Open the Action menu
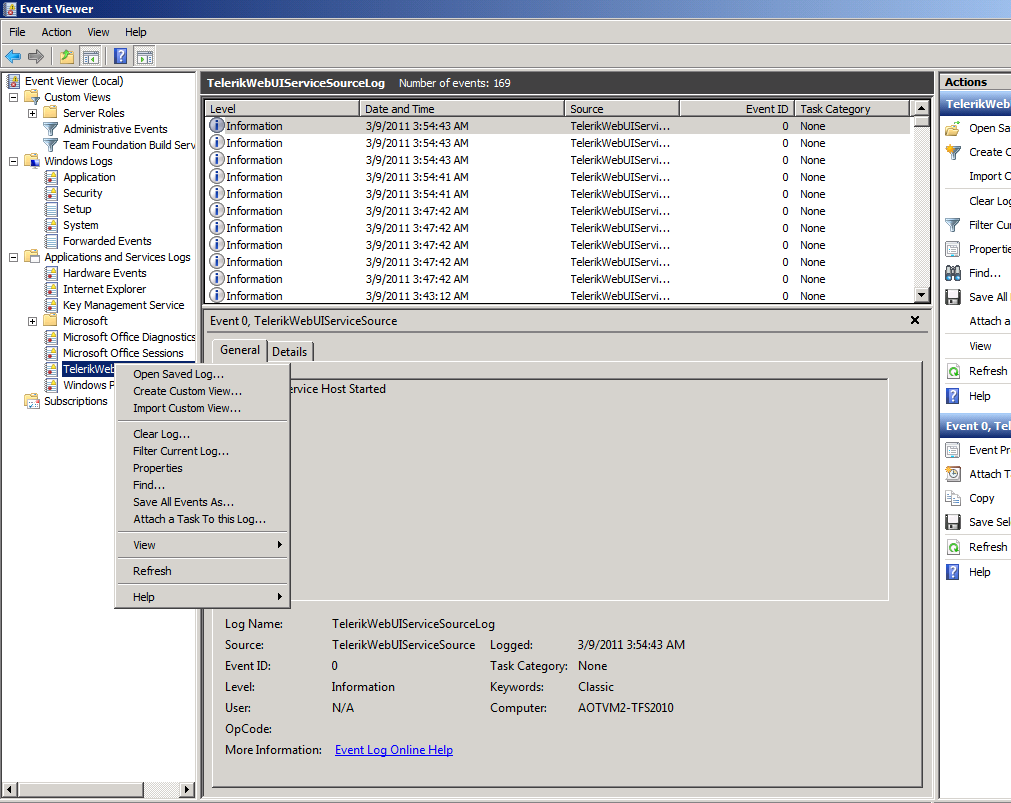This screenshot has height=803, width=1011. point(57,32)
